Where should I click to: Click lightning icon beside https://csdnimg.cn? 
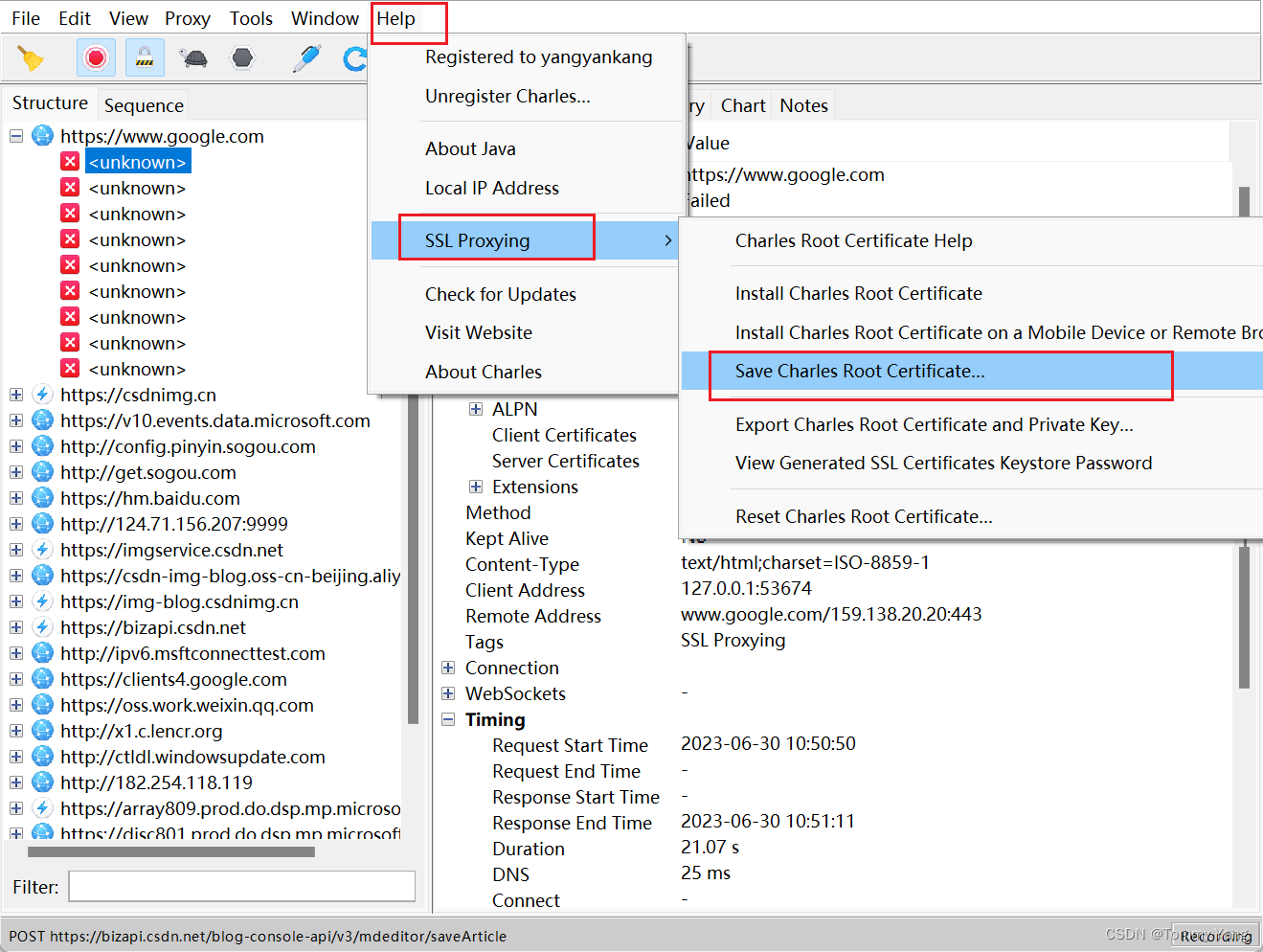[42, 395]
